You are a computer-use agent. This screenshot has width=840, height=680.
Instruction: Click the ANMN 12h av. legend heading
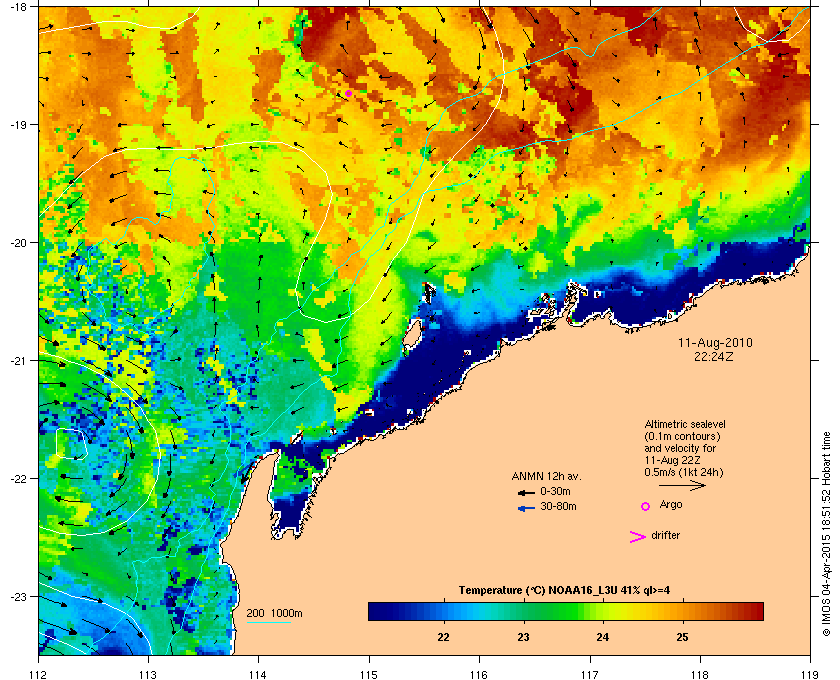pyautogui.click(x=546, y=476)
